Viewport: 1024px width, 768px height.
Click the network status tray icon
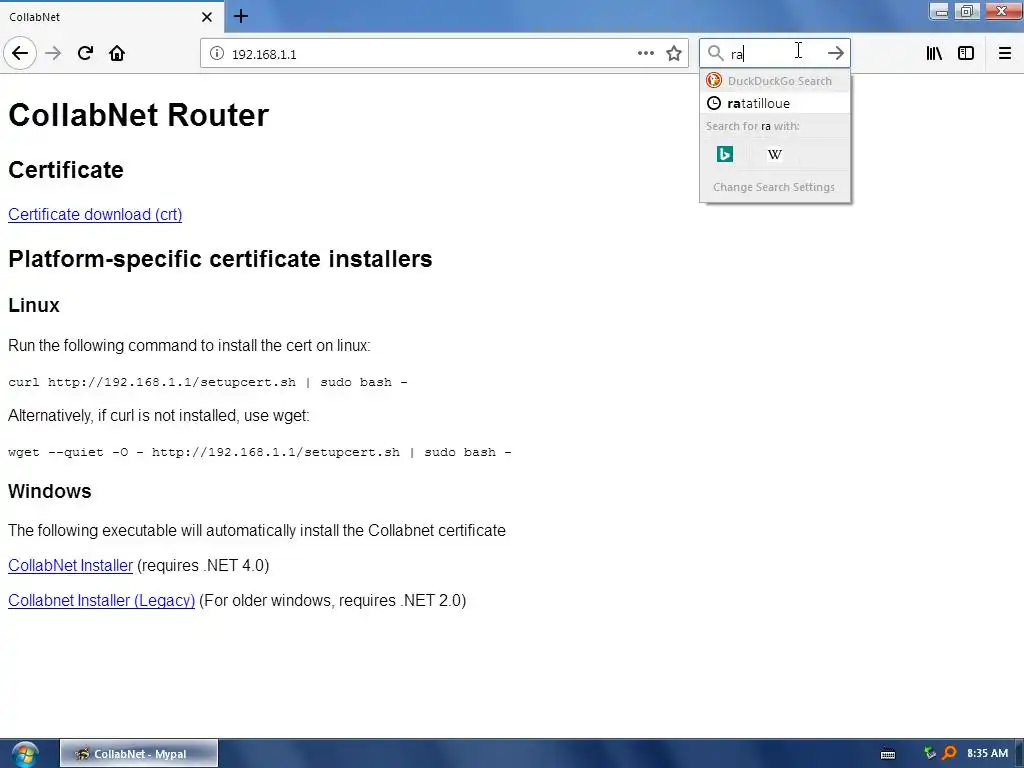pos(930,753)
